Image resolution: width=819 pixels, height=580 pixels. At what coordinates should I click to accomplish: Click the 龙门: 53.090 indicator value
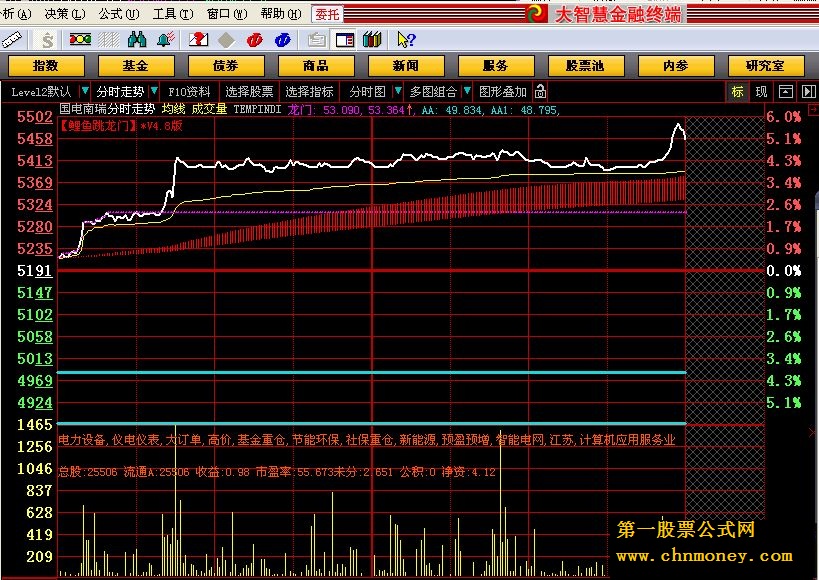pyautogui.click(x=324, y=110)
